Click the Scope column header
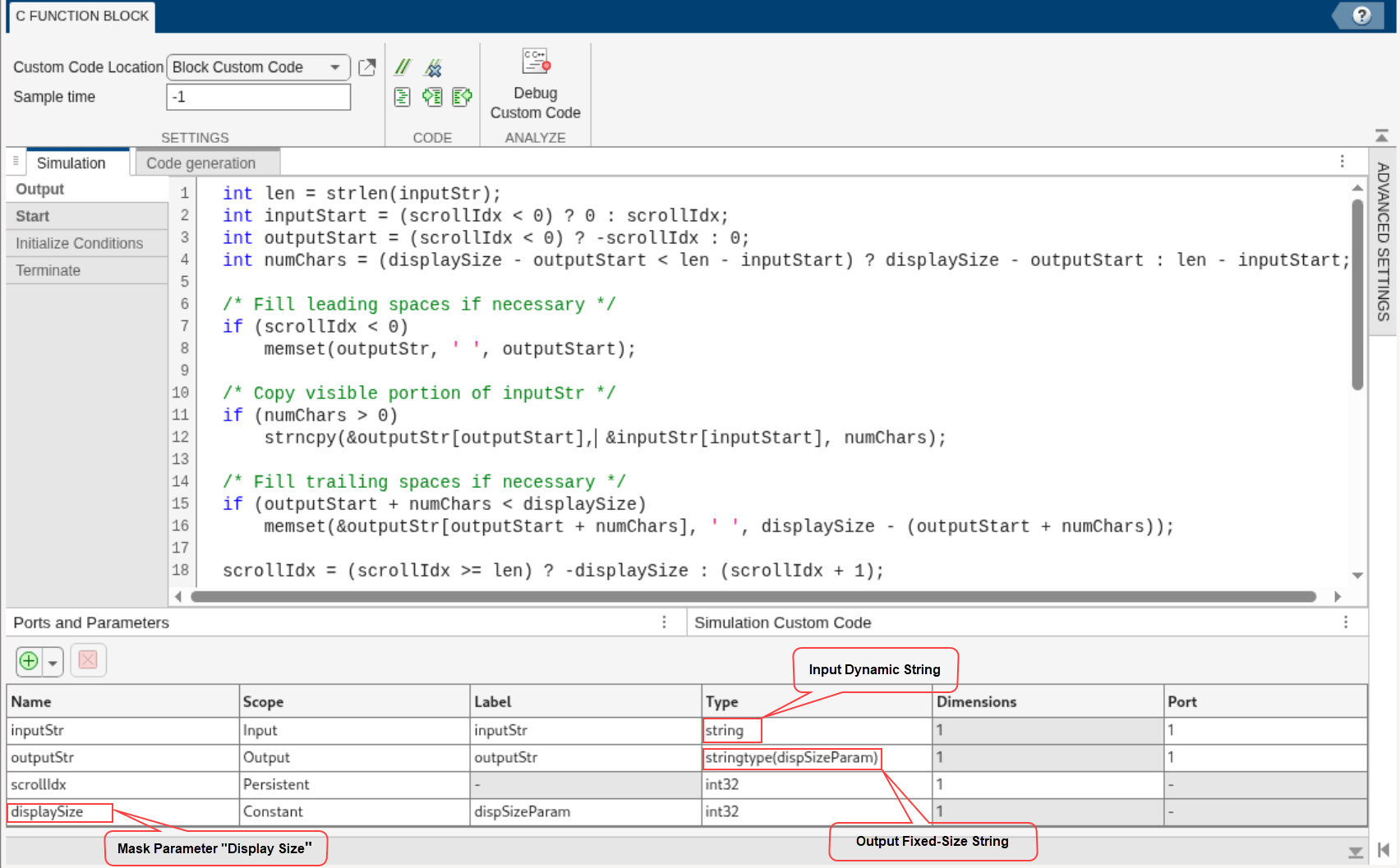Viewport: 1400px width, 868px height. point(354,701)
